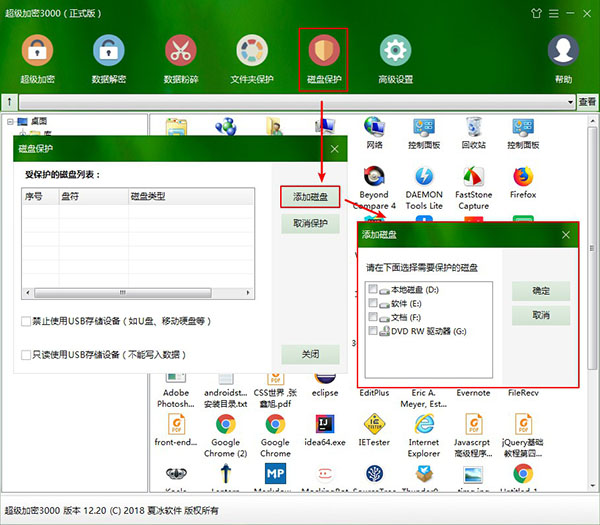Select the Firefox icon
Viewport: 600px width, 525px height.
523,183
